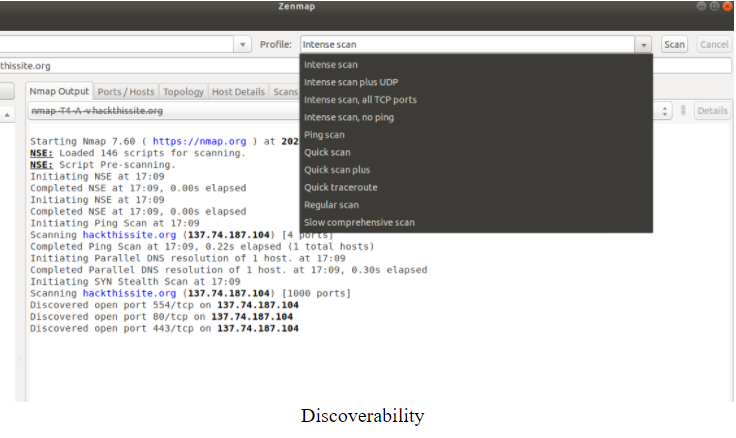Maximize the Zenmap window
The height and width of the screenshot is (438, 736).
pos(714,6)
